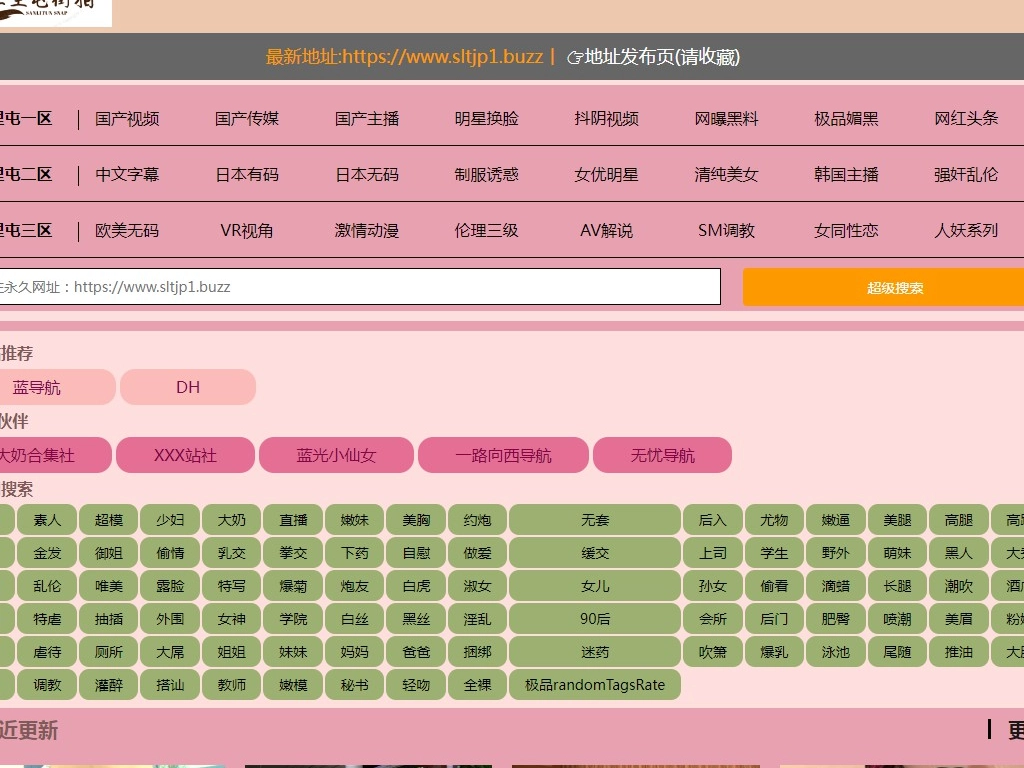Image resolution: width=1024 pixels, height=768 pixels.
Task: Click the site logo at top left
Action: coord(55,12)
